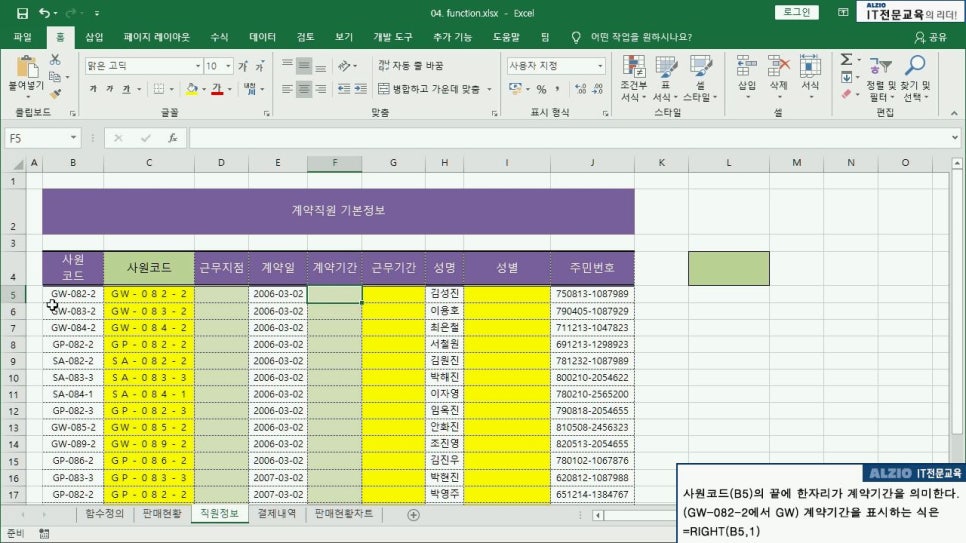This screenshot has height=543, width=966.
Task: Expand formula bar with chevron
Action: 955,138
